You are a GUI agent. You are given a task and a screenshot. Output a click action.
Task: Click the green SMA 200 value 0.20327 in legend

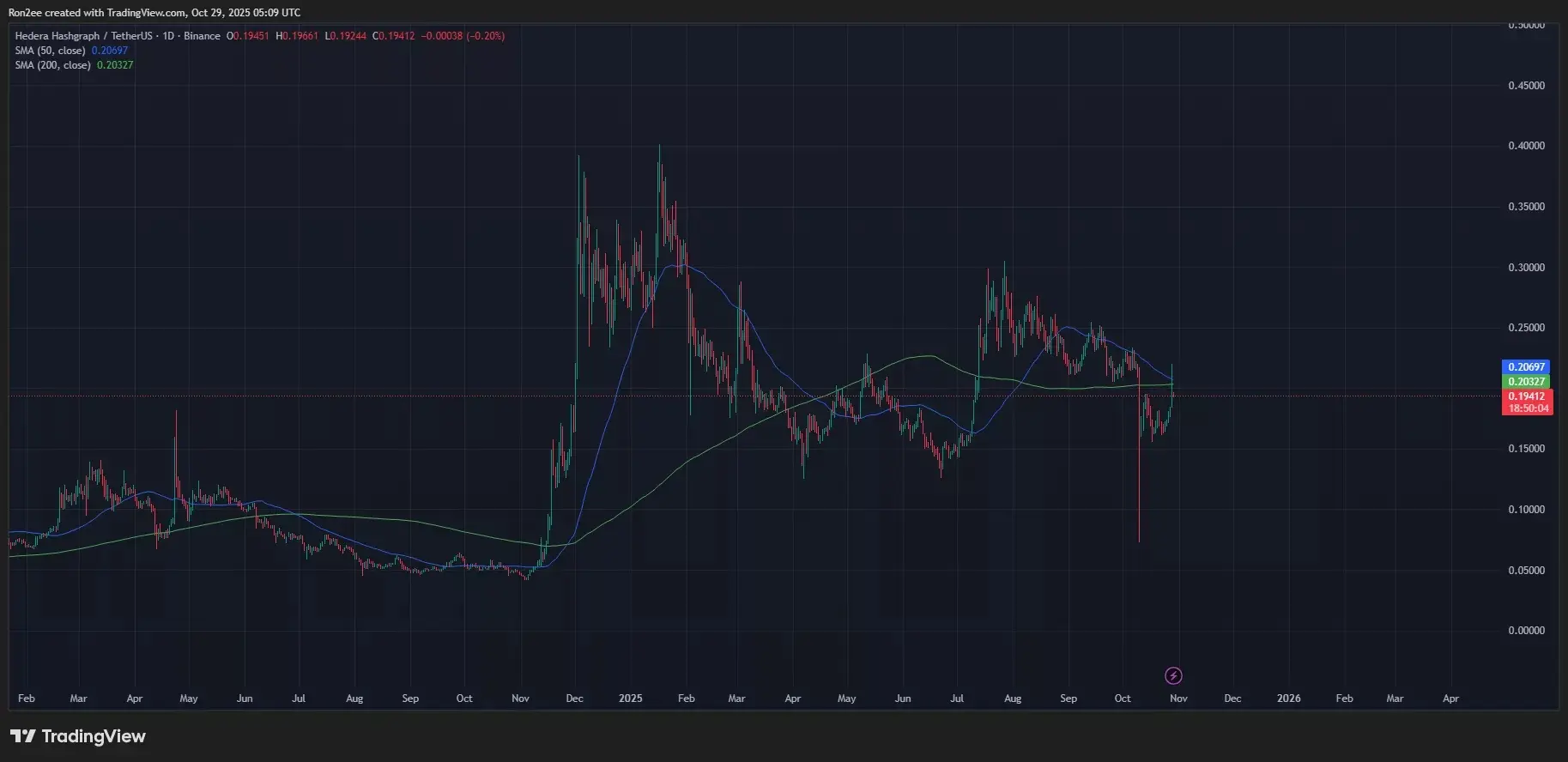click(115, 65)
